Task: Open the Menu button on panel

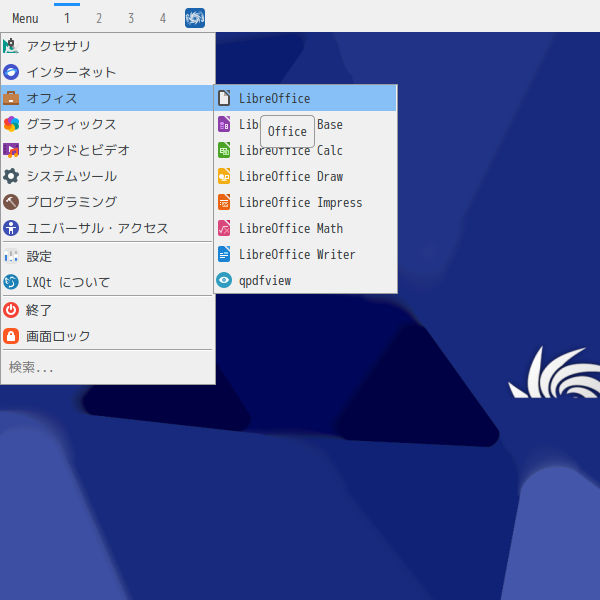Action: pyautogui.click(x=25, y=18)
